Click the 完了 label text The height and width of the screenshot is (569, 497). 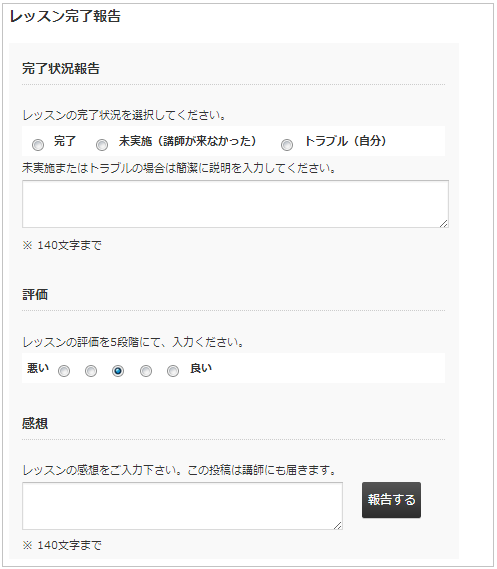(65, 141)
